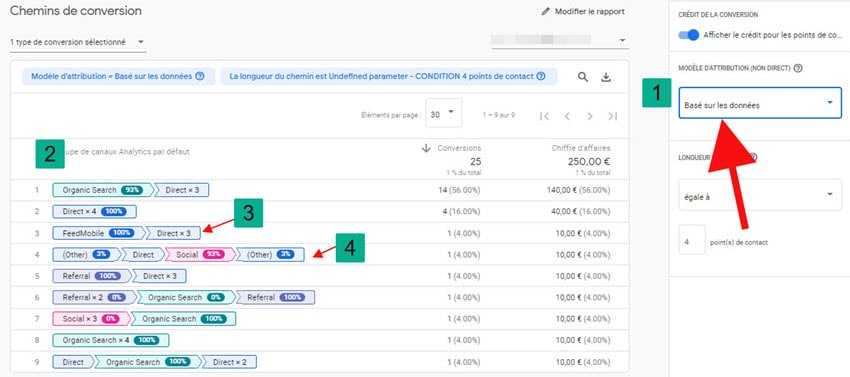The width and height of the screenshot is (850, 377).
Task: Click Organic Search × 4 100% chip
Action: [111, 340]
